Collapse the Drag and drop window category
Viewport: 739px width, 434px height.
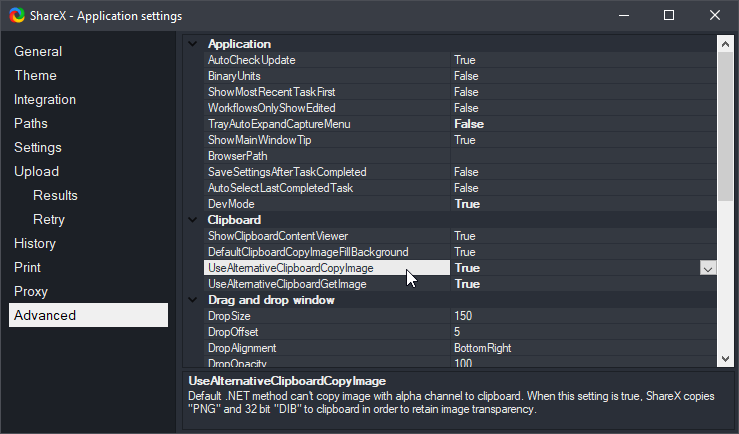point(192,300)
